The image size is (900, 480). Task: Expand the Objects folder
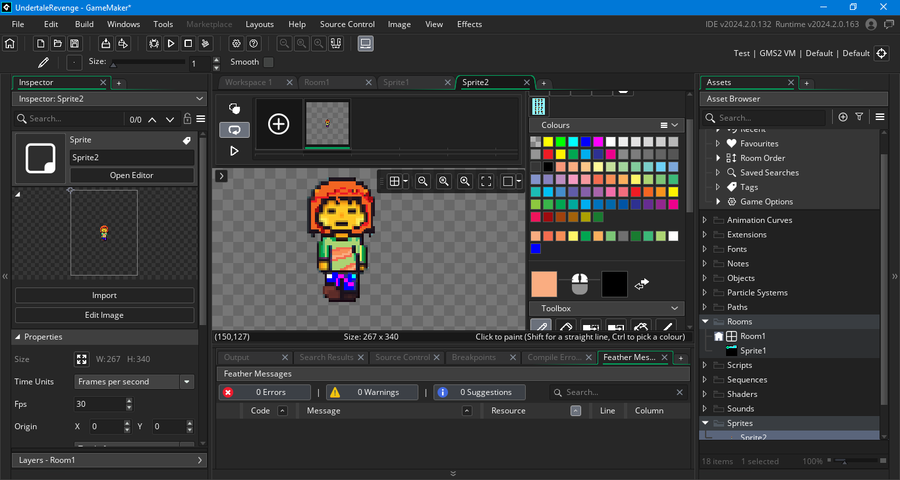point(705,278)
